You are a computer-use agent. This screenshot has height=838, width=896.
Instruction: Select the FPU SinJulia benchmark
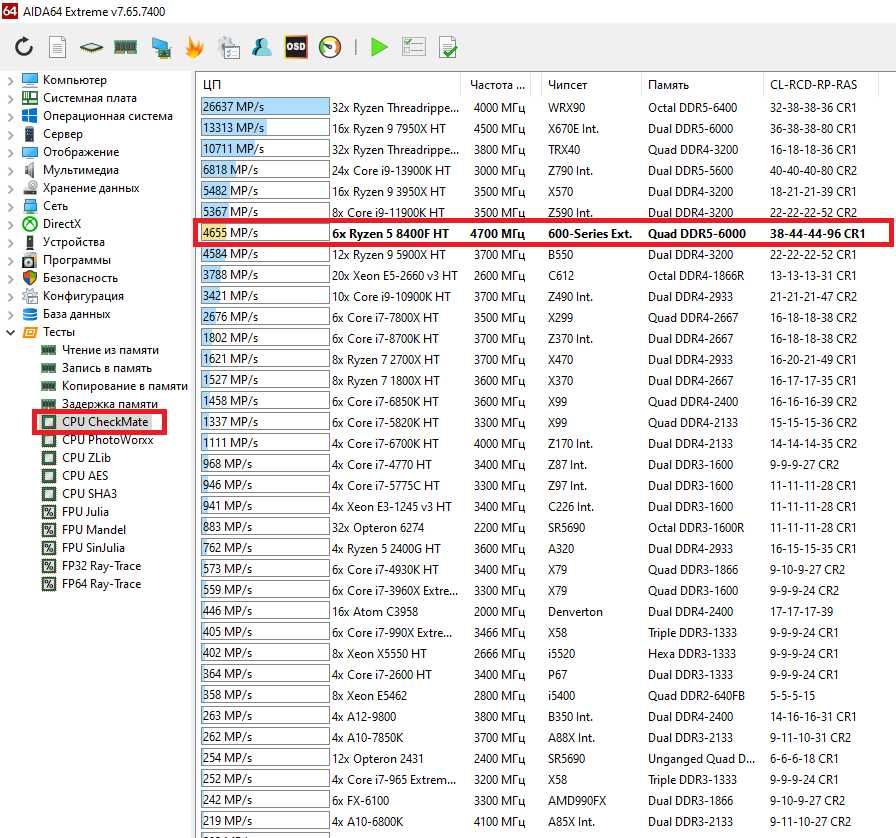click(x=93, y=548)
